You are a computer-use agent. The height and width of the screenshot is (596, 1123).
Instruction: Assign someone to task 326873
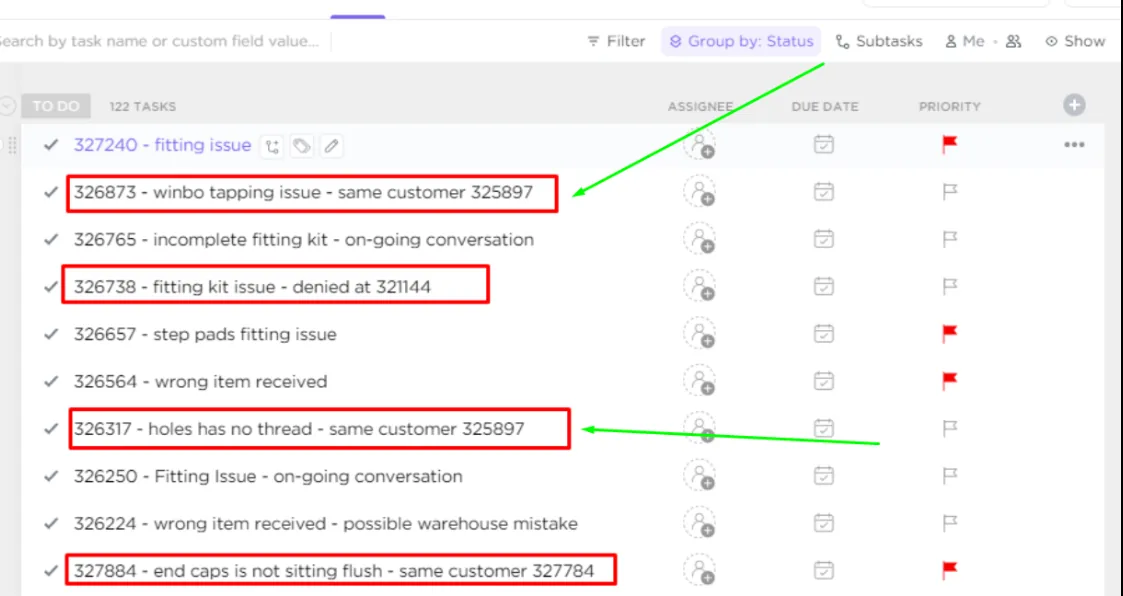[700, 191]
